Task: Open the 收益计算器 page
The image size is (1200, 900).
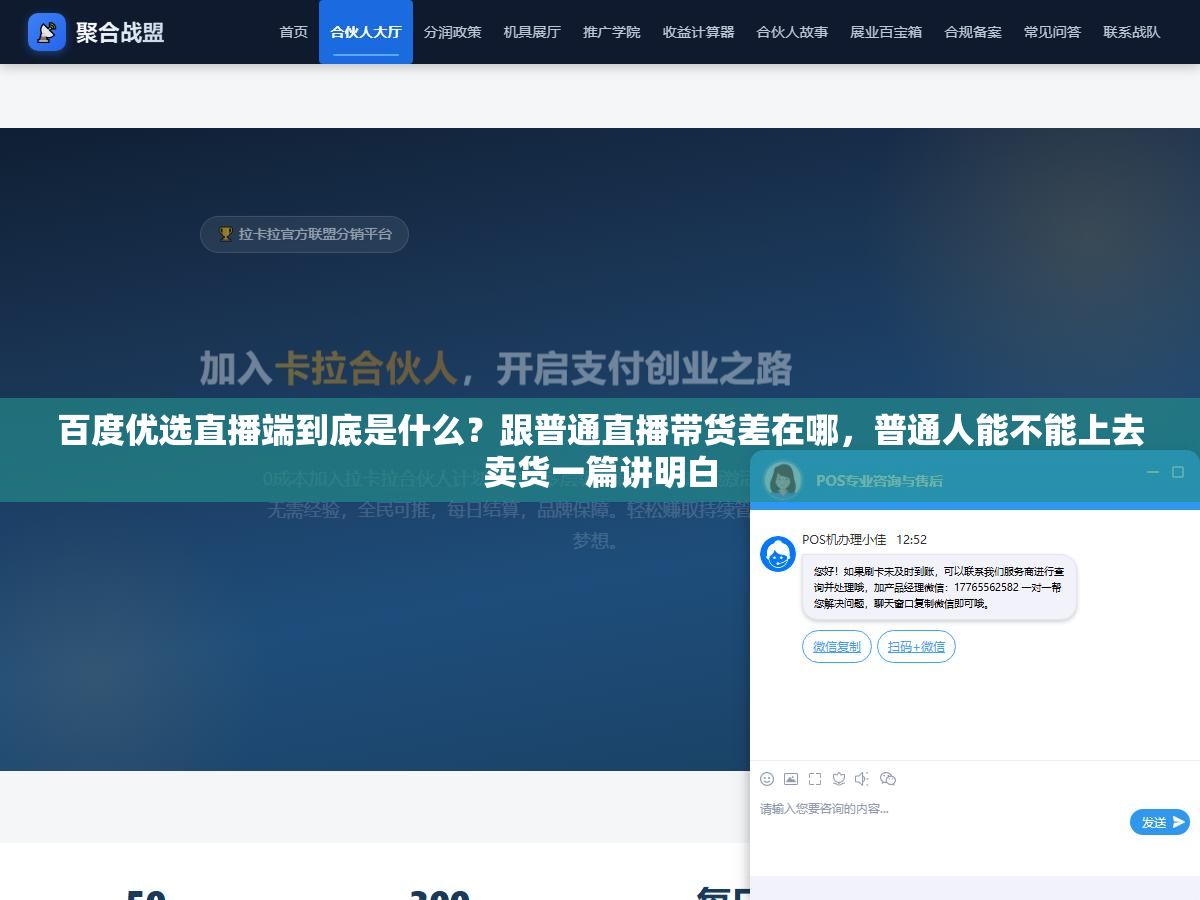Action: point(699,32)
